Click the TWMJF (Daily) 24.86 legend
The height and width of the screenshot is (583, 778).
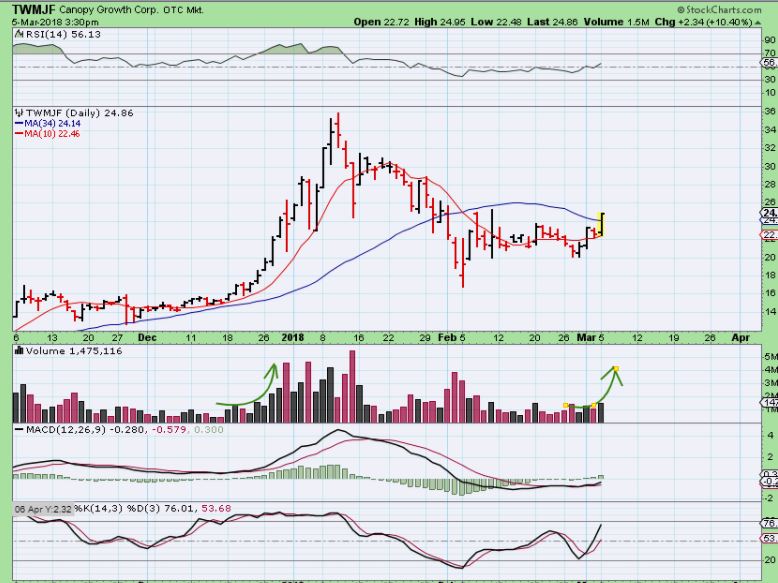(79, 113)
